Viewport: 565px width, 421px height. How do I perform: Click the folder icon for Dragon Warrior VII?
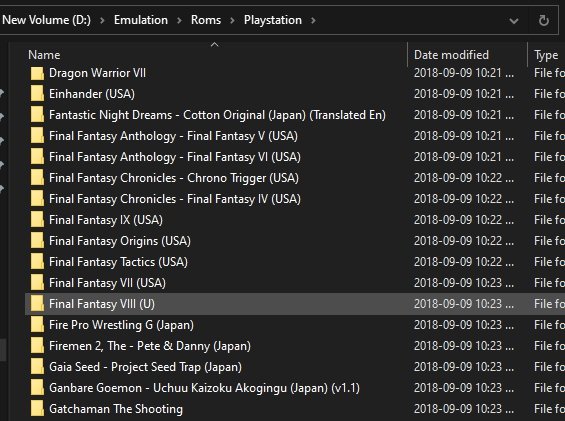37,73
